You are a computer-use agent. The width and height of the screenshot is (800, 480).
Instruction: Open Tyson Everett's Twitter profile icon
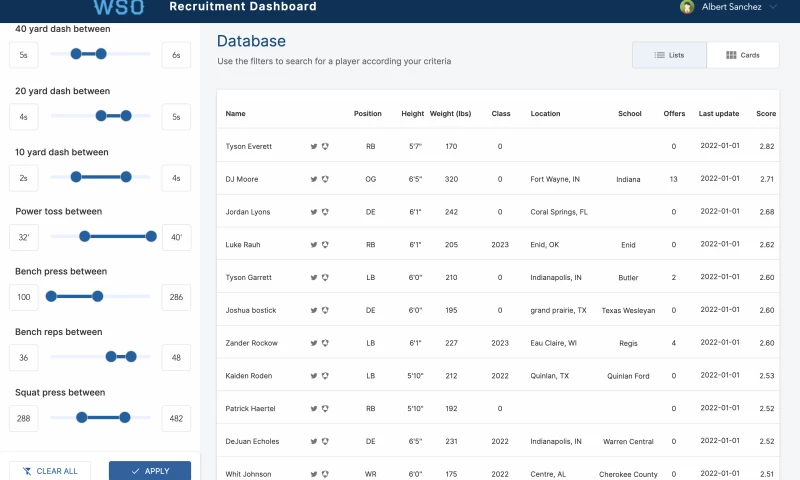(x=314, y=146)
